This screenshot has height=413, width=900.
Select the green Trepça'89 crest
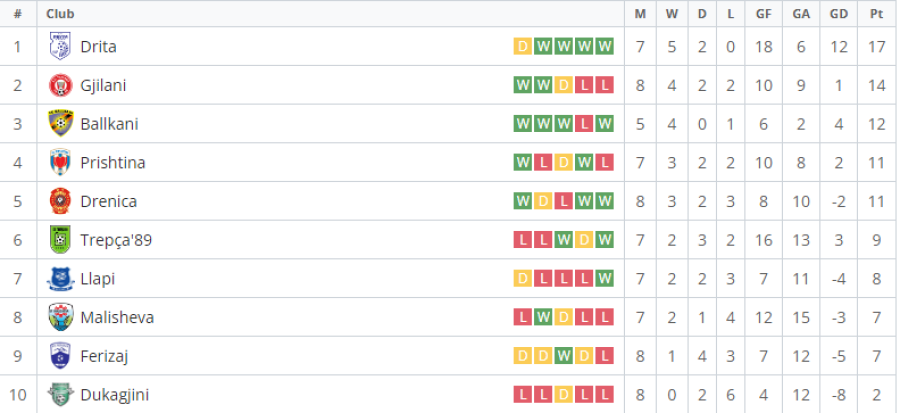coord(60,240)
